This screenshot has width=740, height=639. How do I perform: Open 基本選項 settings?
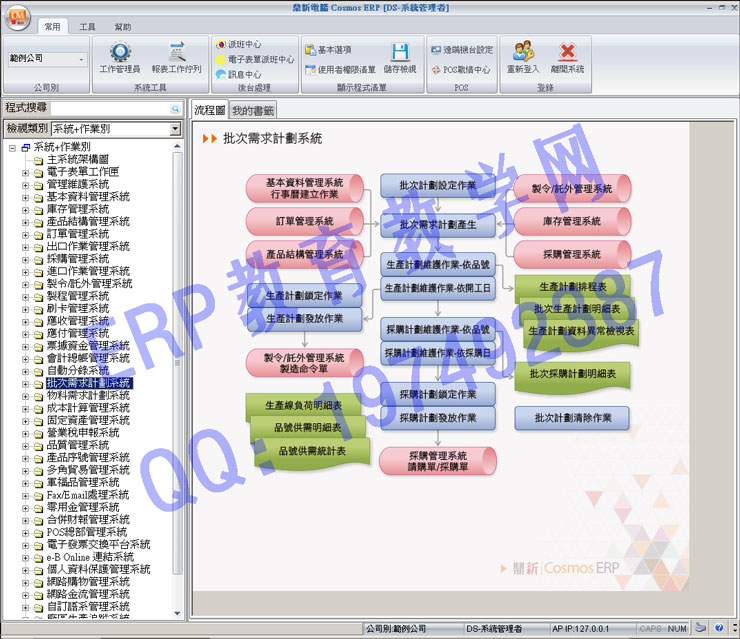[328, 50]
